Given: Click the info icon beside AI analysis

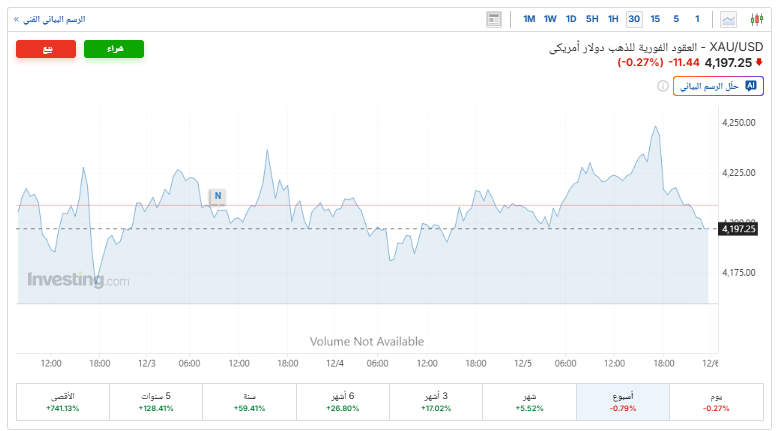Looking at the screenshot, I should point(663,86).
